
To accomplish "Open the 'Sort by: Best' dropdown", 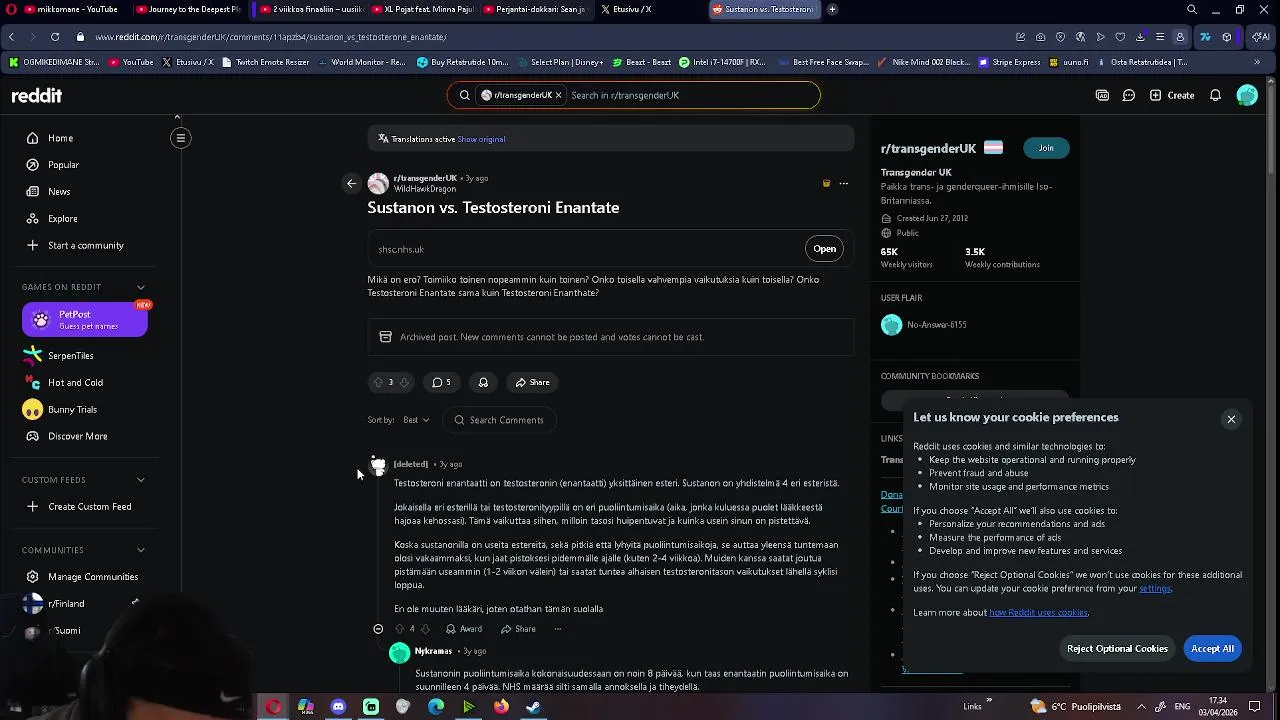I will (416, 420).
